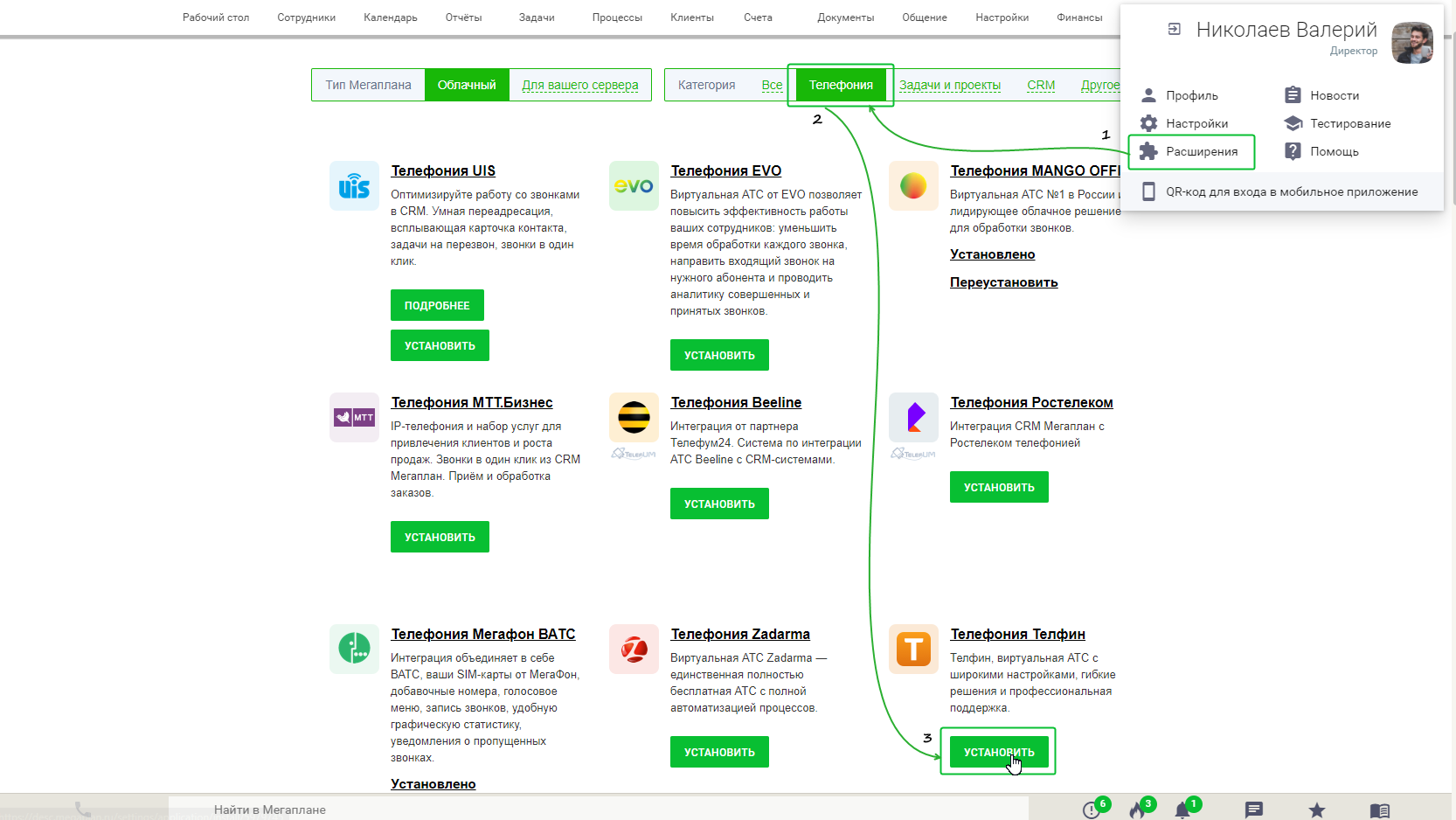This screenshot has height=820, width=1456.
Task: Open Сотрудники in top menu
Action: [306, 17]
